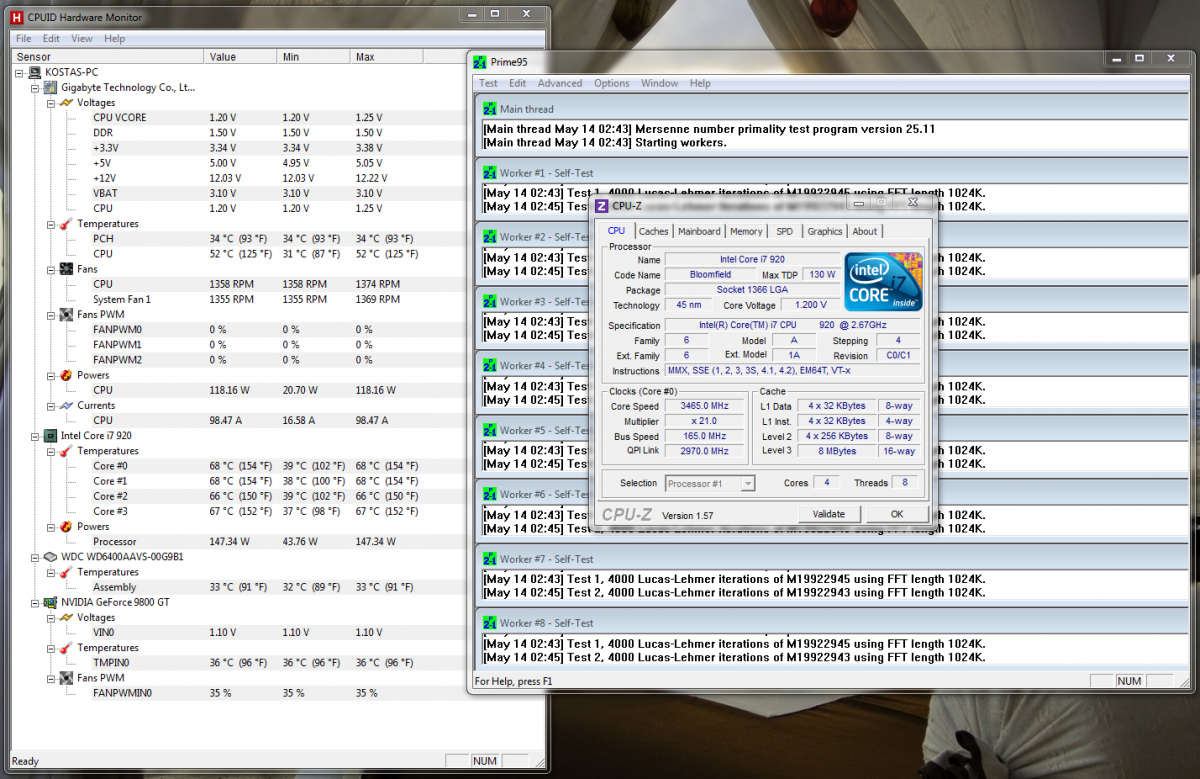Click the Currents wave icon
The height and width of the screenshot is (779, 1200).
tap(66, 405)
